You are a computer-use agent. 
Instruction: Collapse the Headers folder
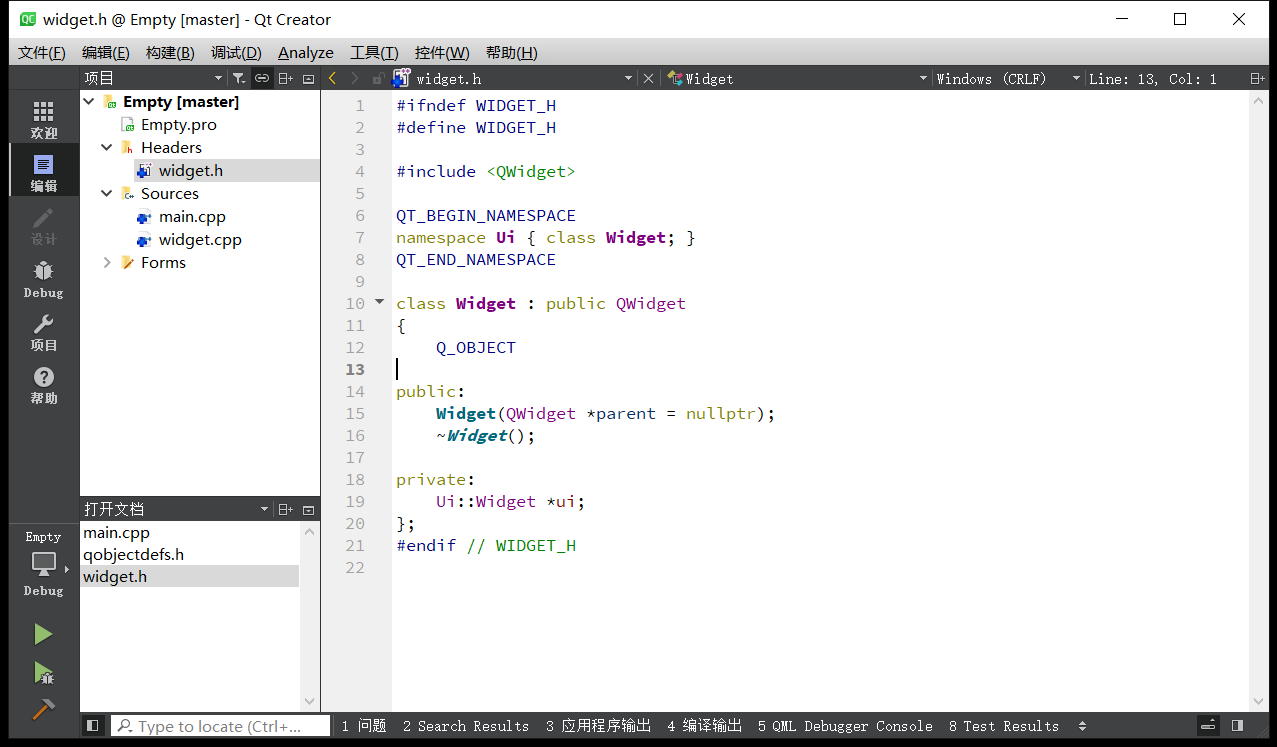(x=107, y=148)
